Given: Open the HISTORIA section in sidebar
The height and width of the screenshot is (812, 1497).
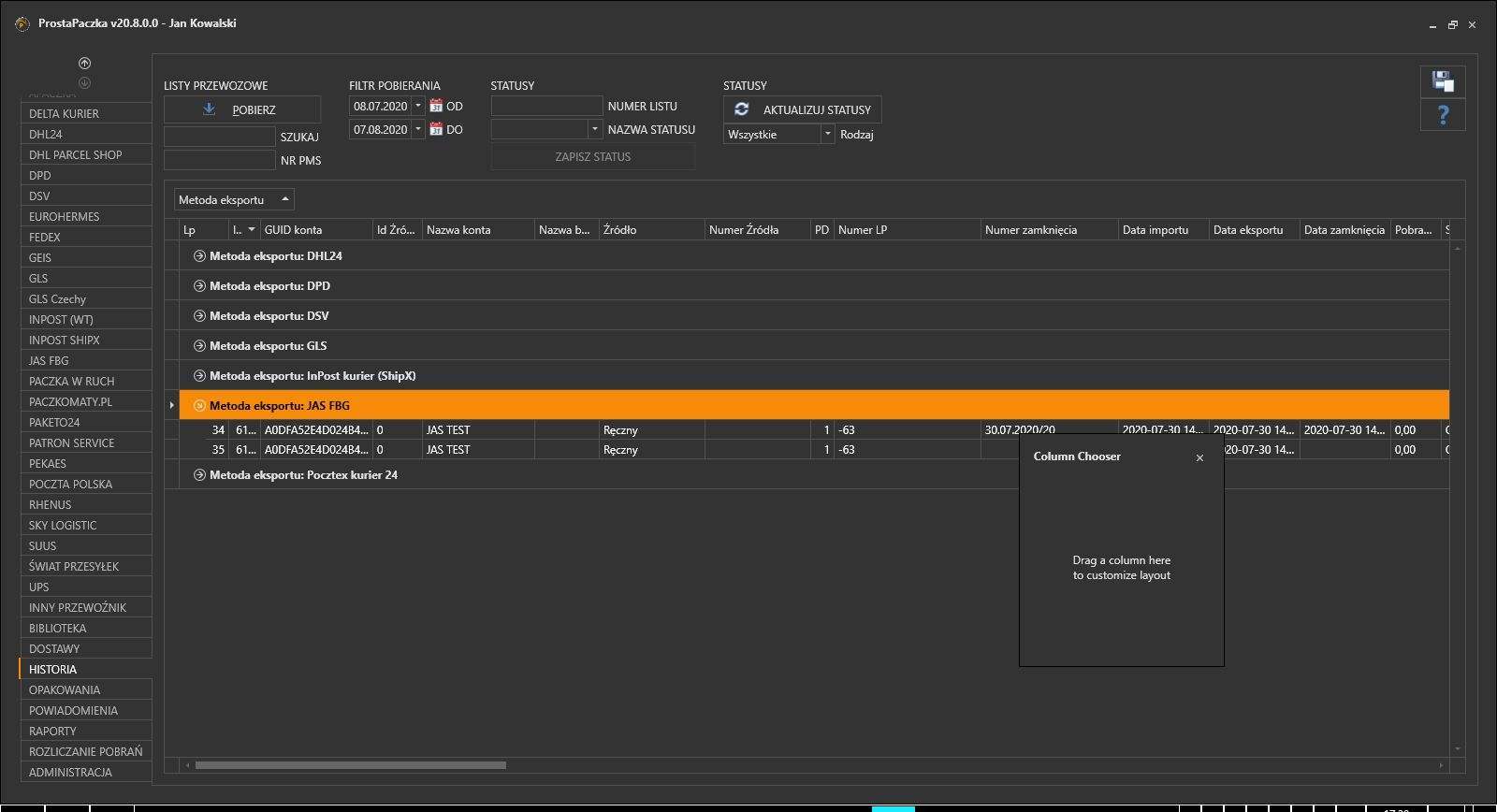Looking at the screenshot, I should pyautogui.click(x=86, y=669).
